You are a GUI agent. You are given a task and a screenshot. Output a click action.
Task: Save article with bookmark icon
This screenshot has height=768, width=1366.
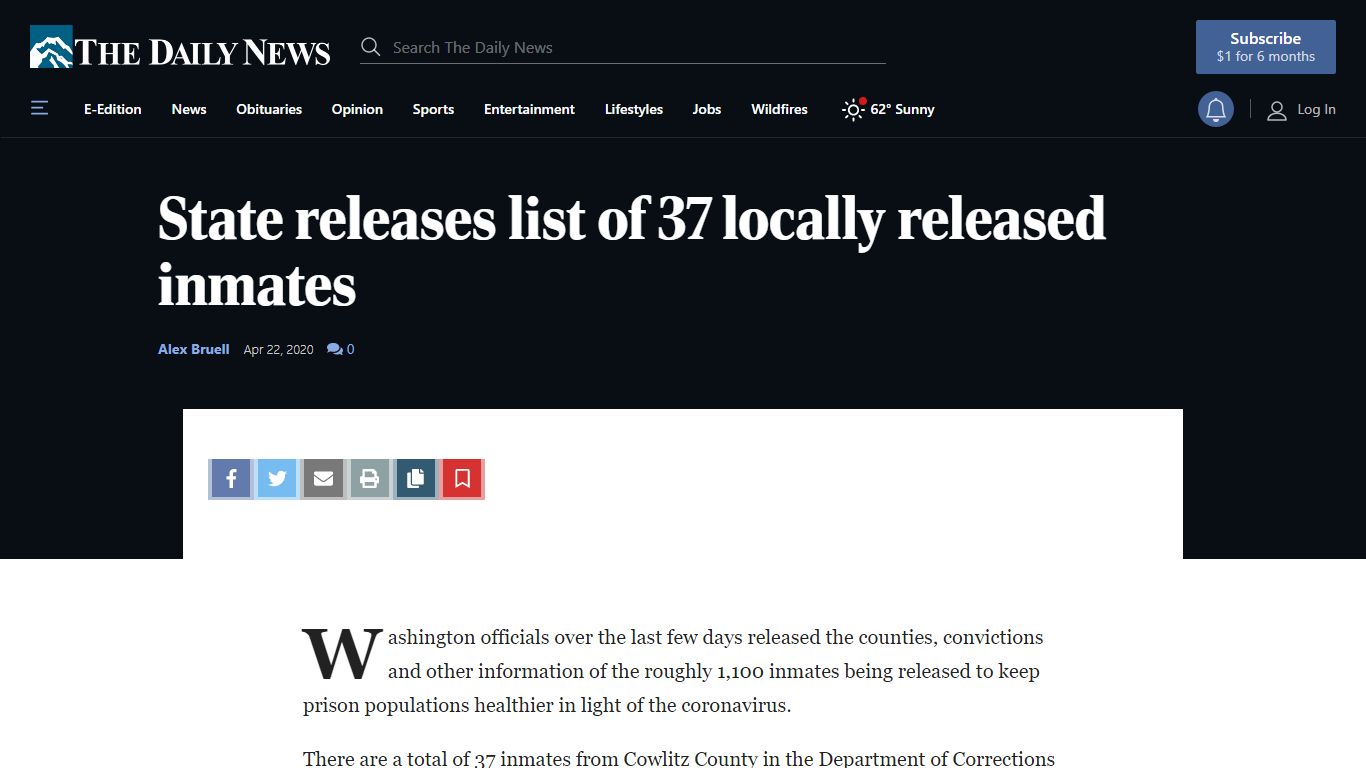point(462,479)
